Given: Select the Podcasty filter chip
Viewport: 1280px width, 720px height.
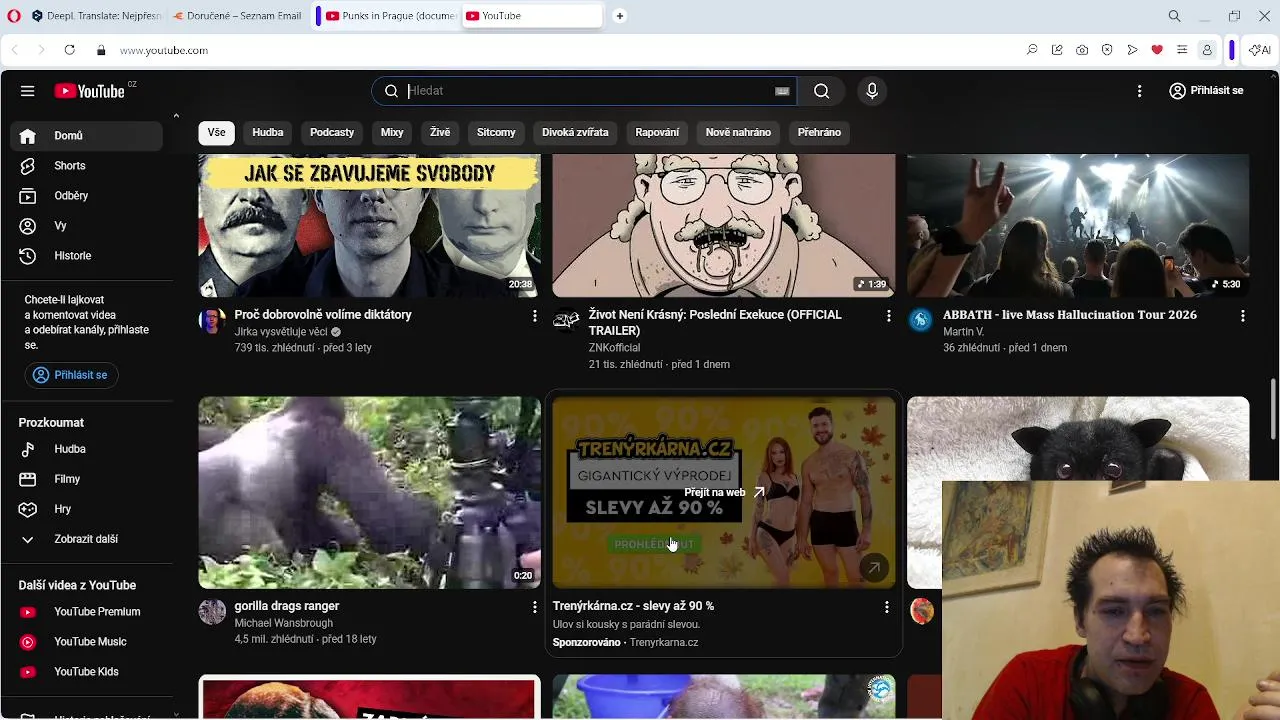Looking at the screenshot, I should click(x=332, y=132).
